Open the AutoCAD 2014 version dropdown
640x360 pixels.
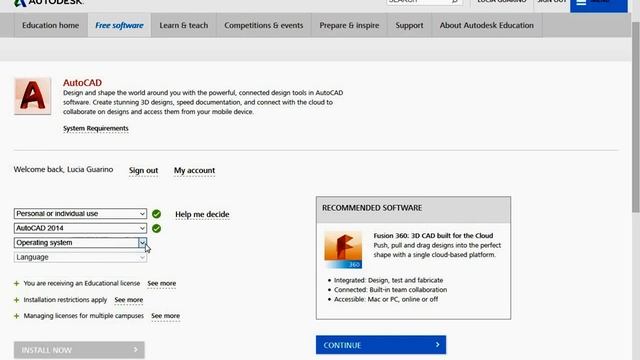(x=80, y=228)
